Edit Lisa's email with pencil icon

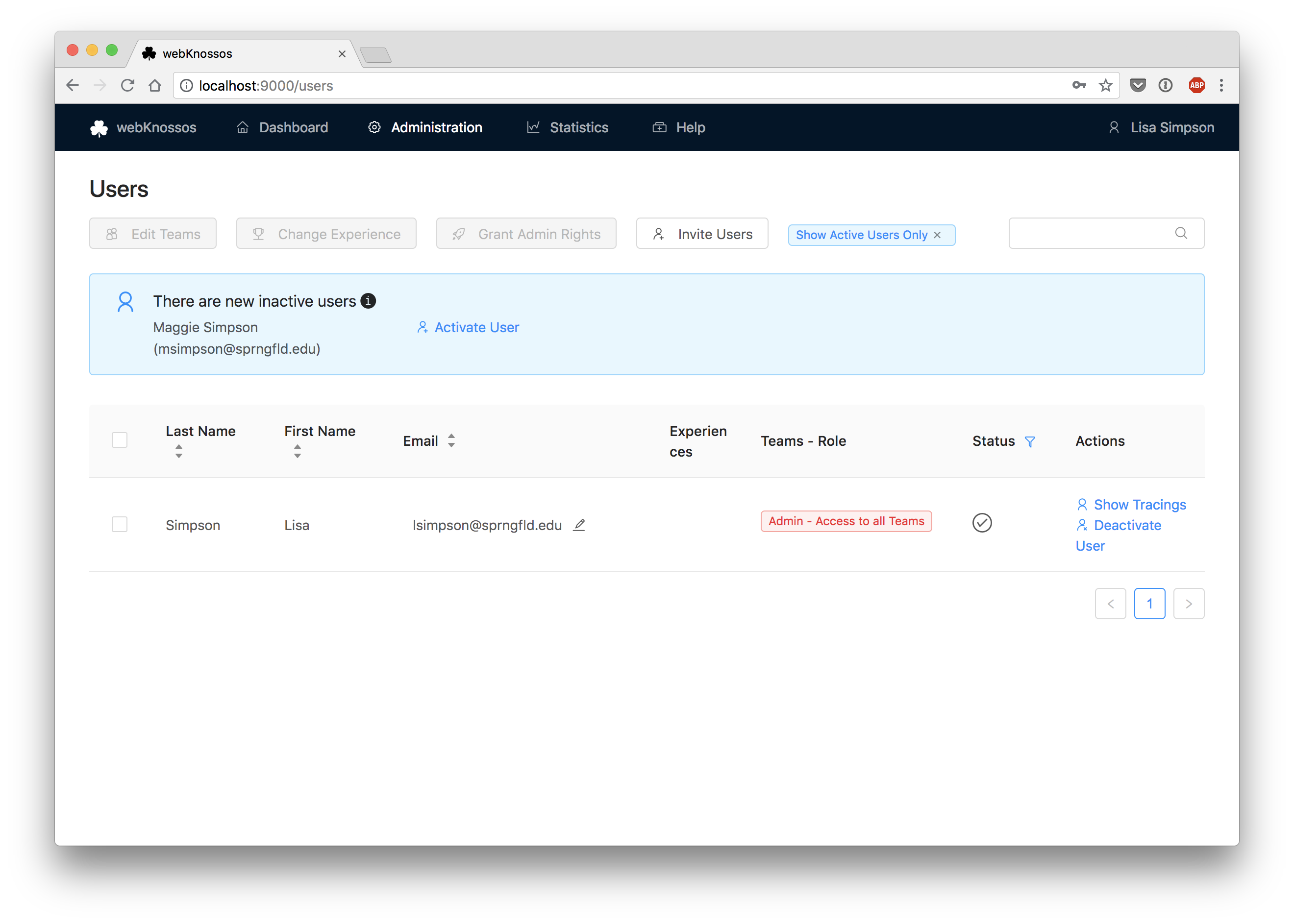click(x=579, y=525)
